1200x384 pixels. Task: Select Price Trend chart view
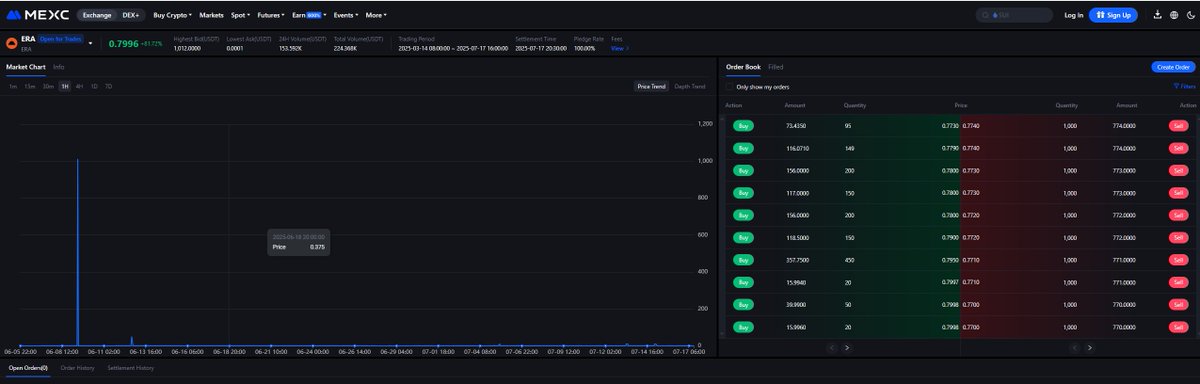(x=652, y=87)
